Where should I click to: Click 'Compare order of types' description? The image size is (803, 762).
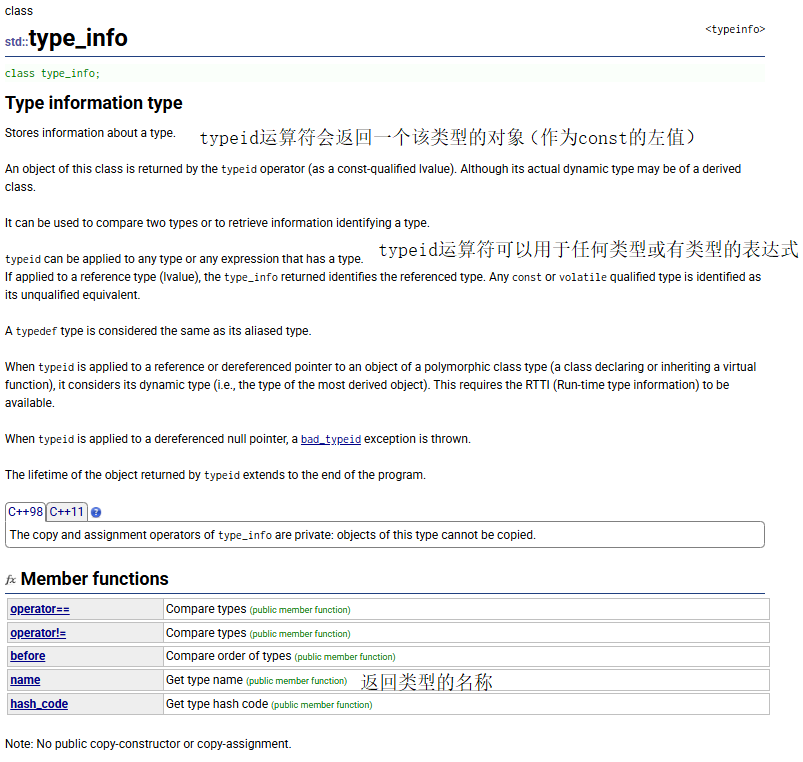click(x=228, y=656)
